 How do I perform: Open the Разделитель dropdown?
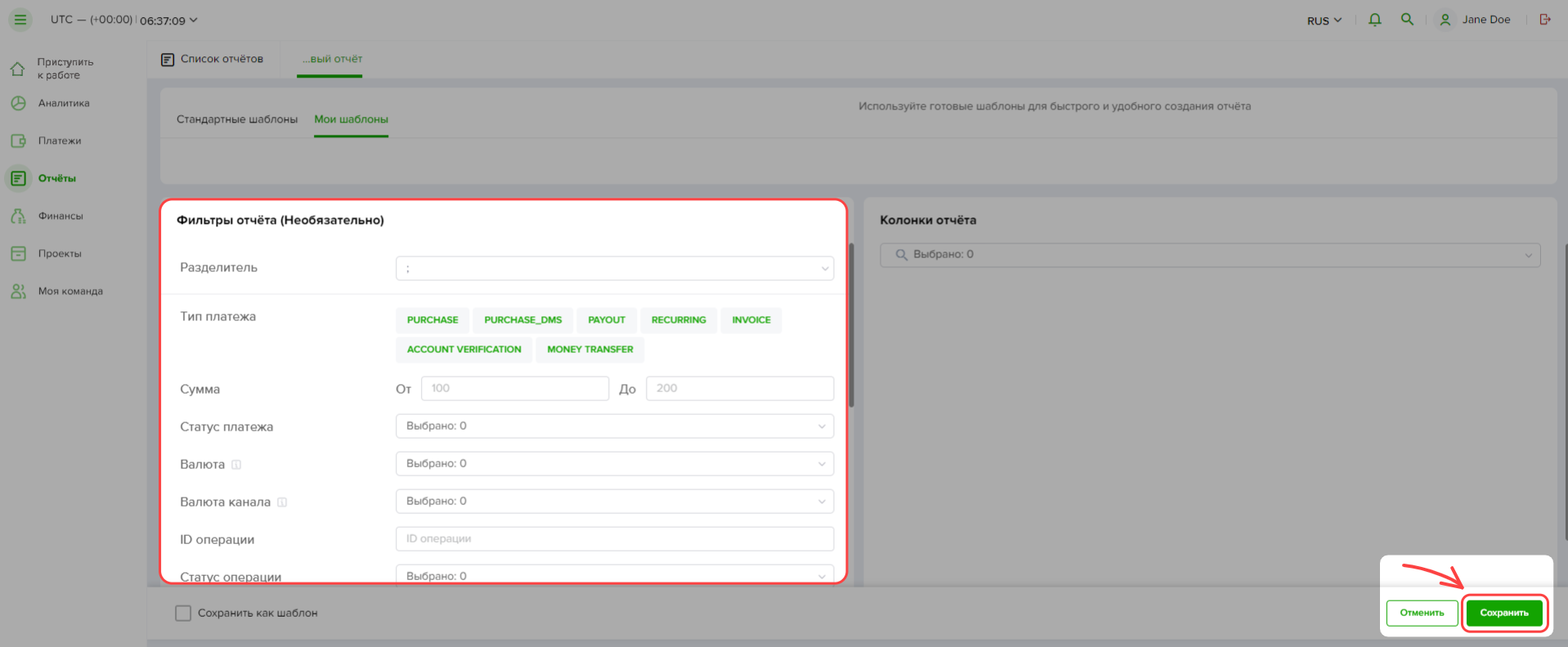[615, 268]
